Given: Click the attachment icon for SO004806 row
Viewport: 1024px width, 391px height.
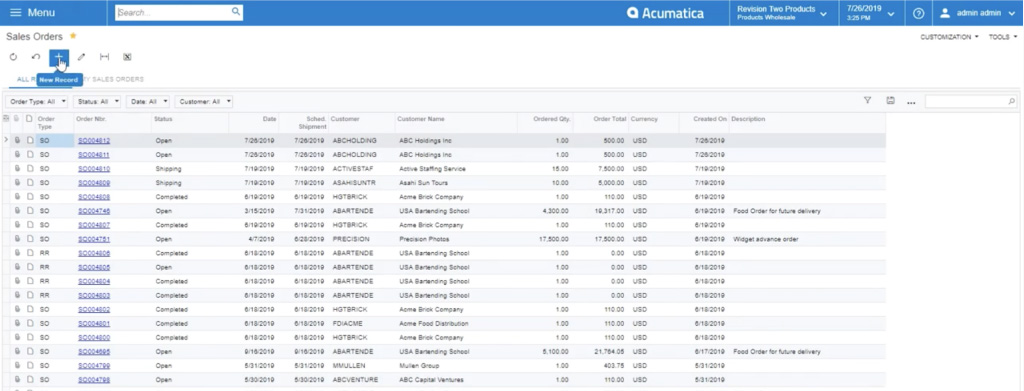Looking at the screenshot, I should [x=18, y=253].
